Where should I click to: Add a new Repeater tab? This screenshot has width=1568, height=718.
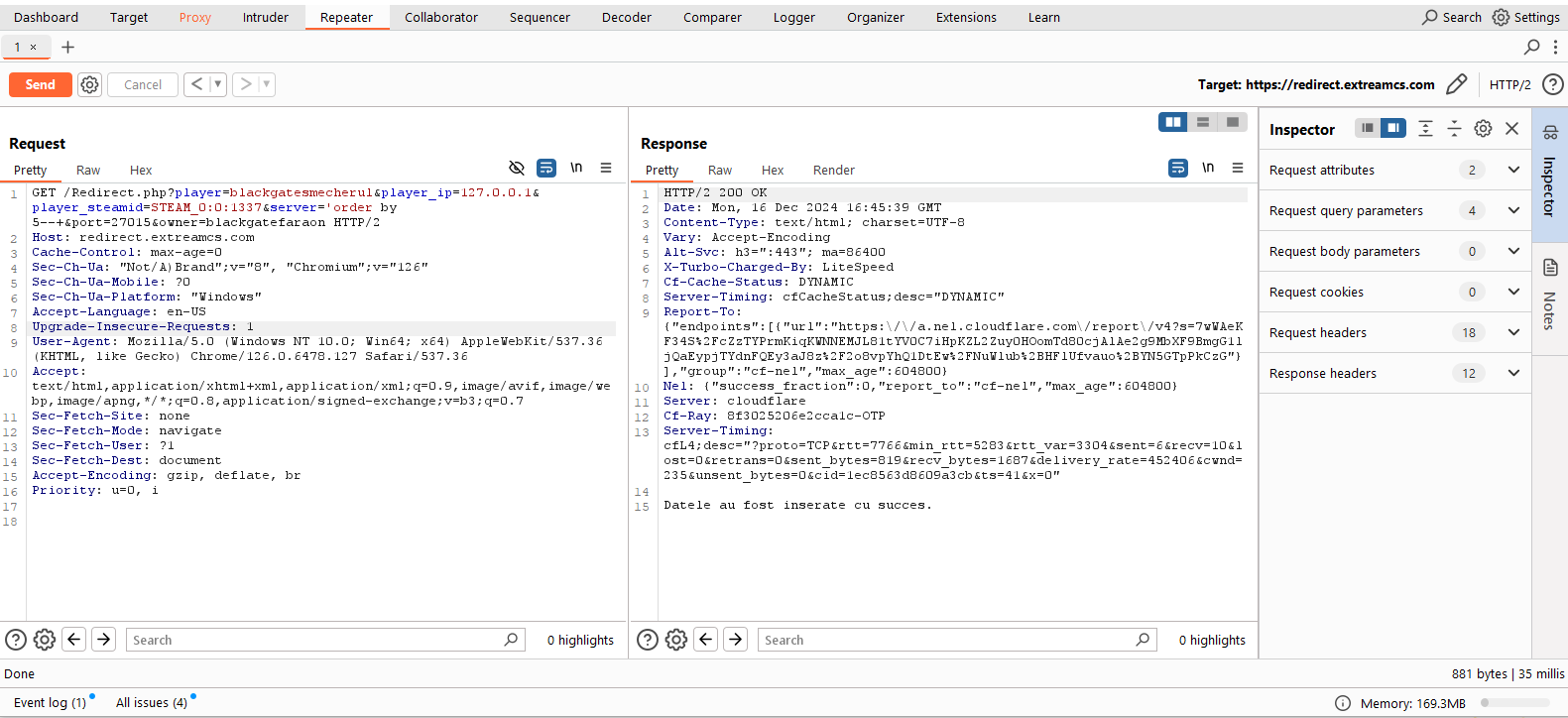pos(67,47)
